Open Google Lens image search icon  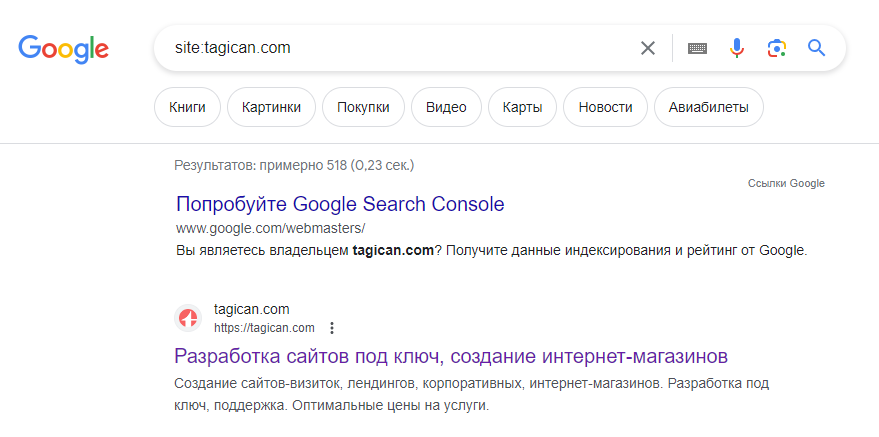776,48
